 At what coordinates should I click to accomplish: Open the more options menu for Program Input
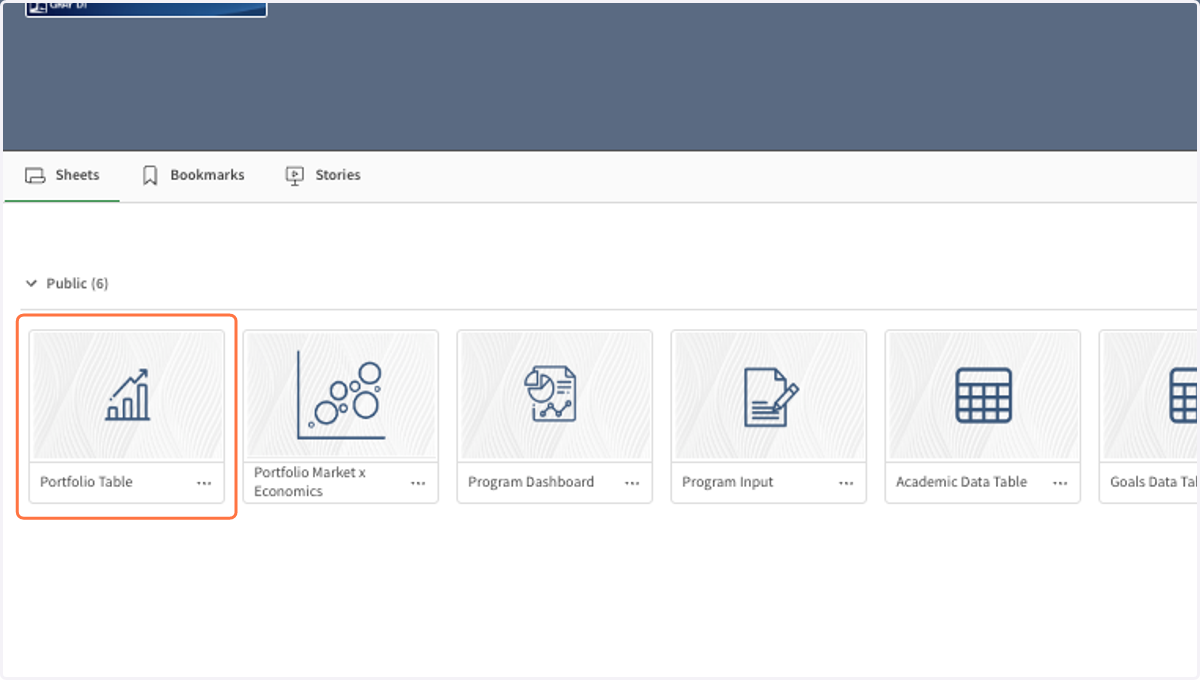[x=846, y=483]
